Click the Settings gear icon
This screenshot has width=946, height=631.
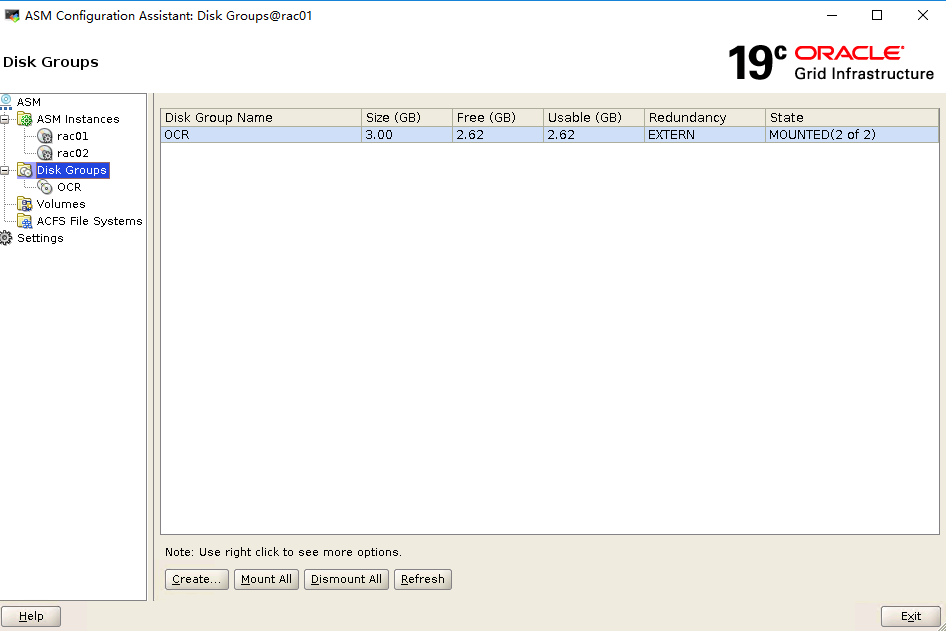(x=6, y=238)
